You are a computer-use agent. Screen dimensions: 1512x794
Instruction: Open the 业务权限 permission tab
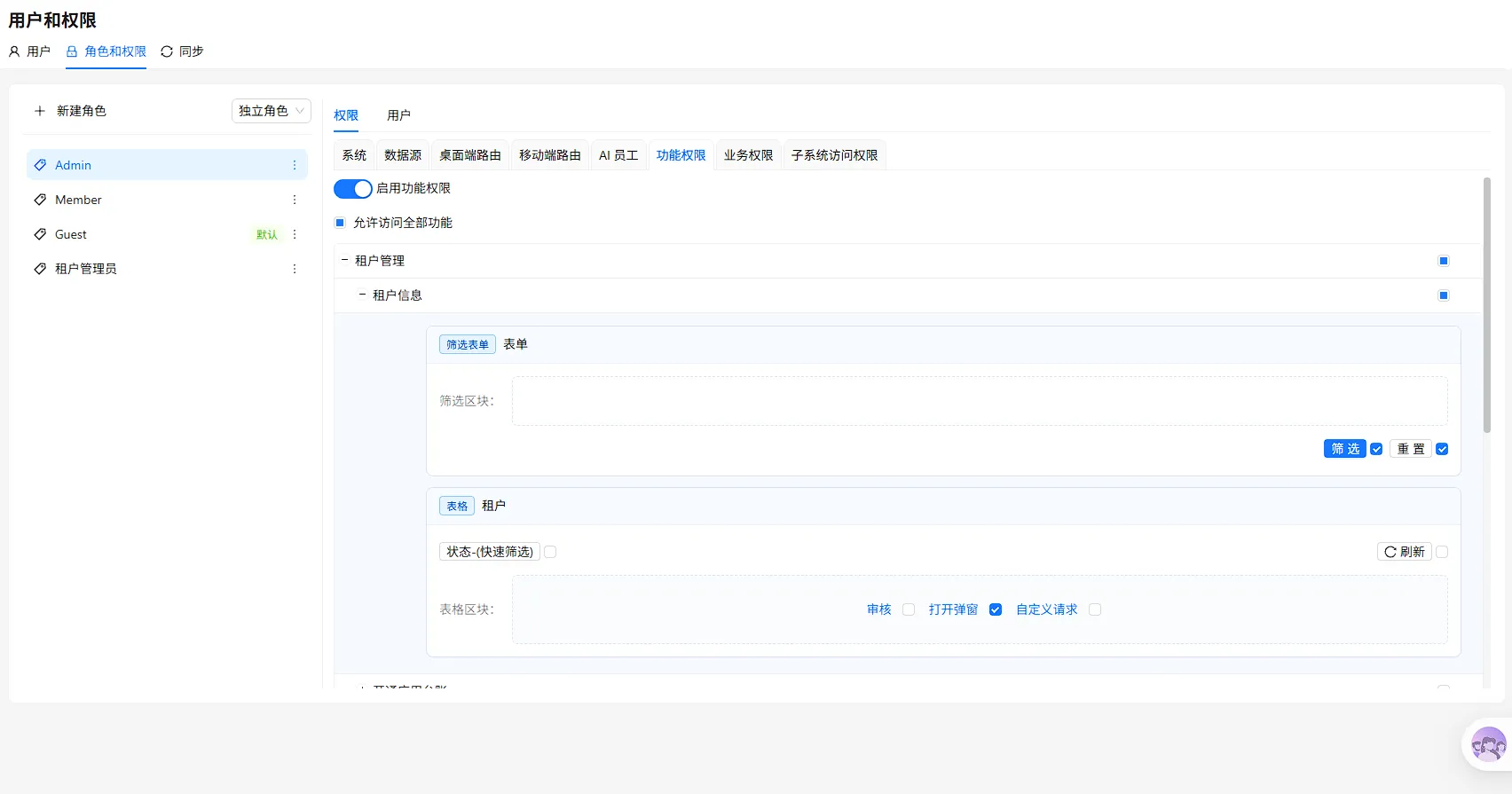(x=749, y=155)
